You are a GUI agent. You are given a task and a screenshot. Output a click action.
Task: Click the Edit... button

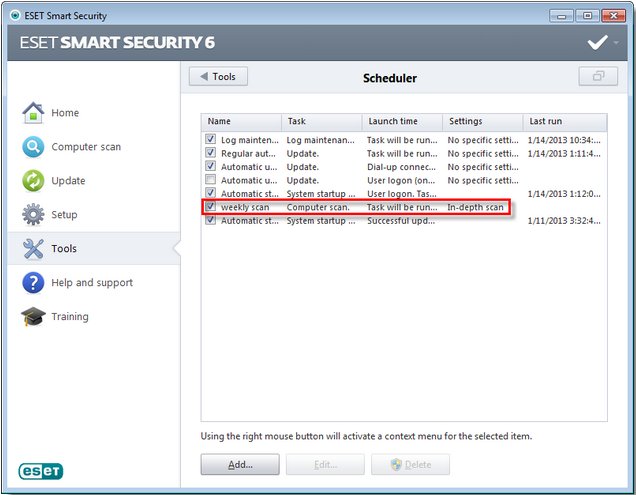coord(325,465)
